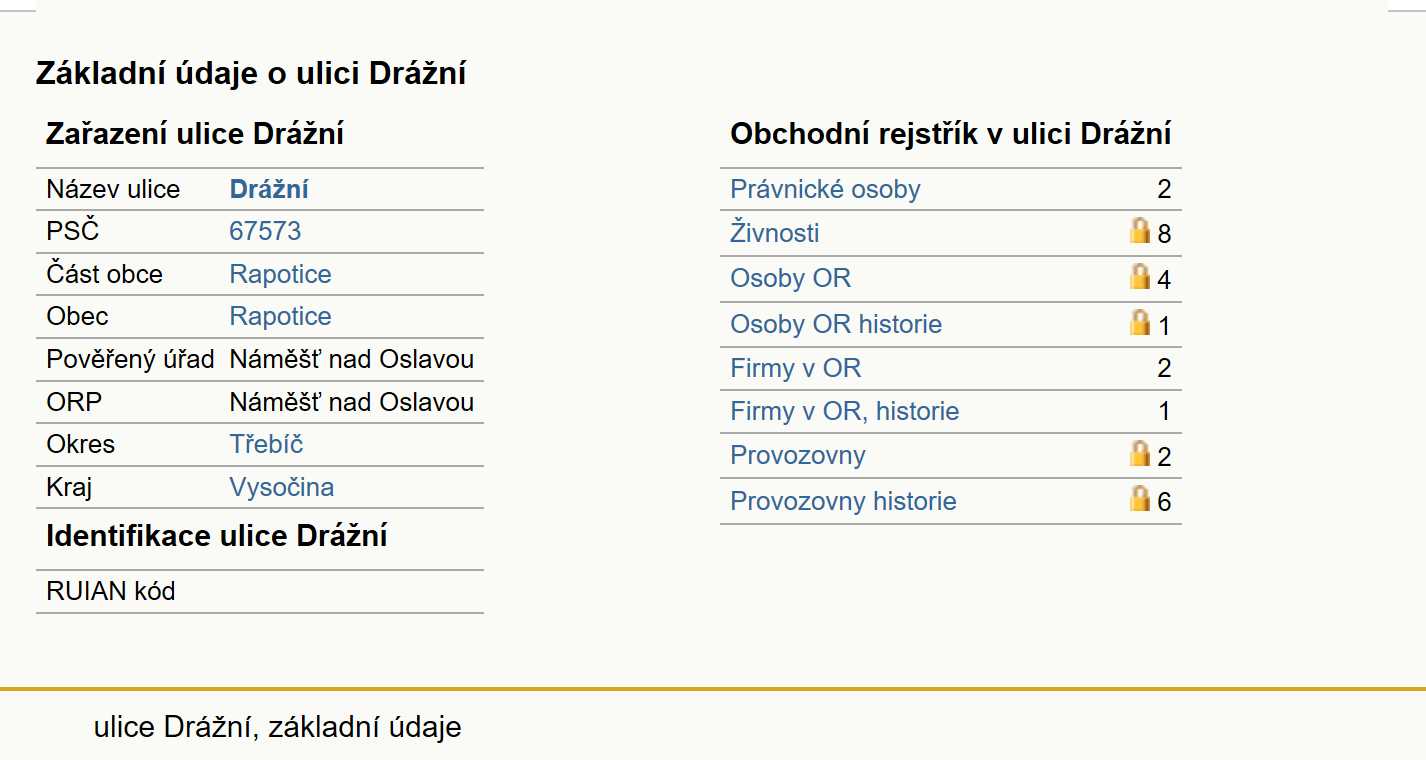Image resolution: width=1426 pixels, height=760 pixels.
Task: Open Rapotice link in Obec row
Action: (x=281, y=316)
